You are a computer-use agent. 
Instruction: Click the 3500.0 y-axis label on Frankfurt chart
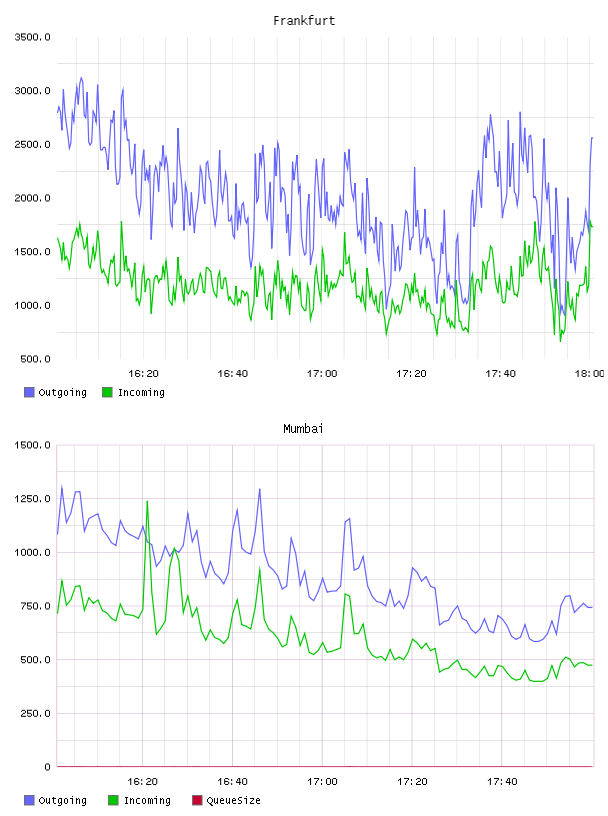[32, 37]
